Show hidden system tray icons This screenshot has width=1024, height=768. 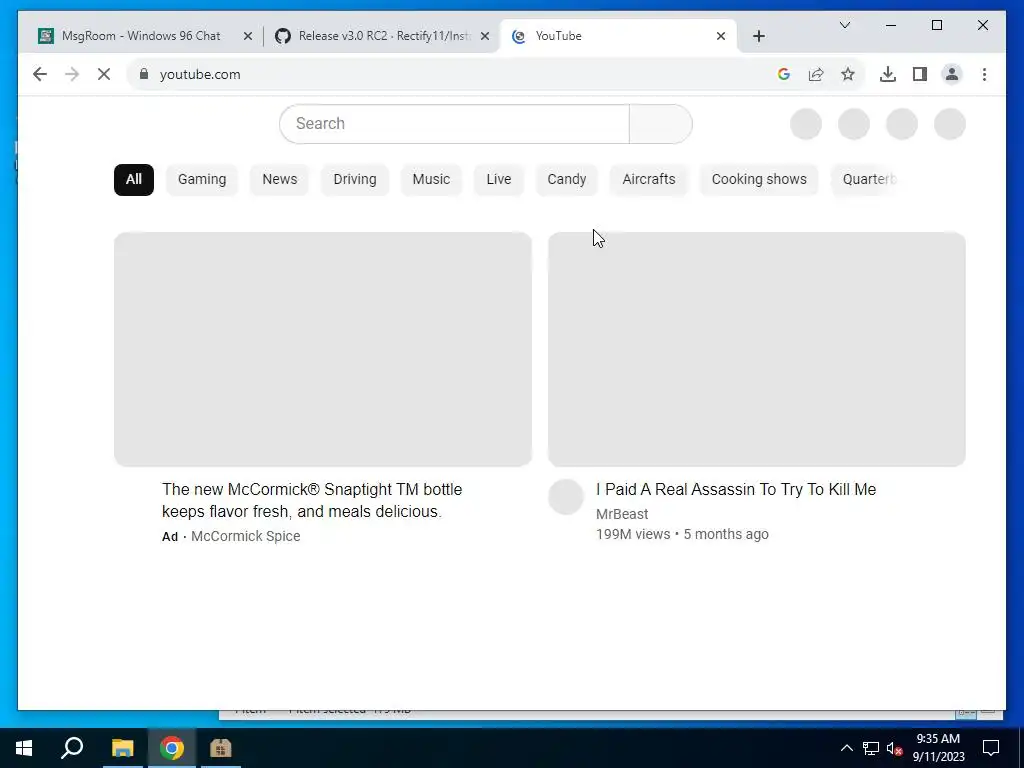846,748
